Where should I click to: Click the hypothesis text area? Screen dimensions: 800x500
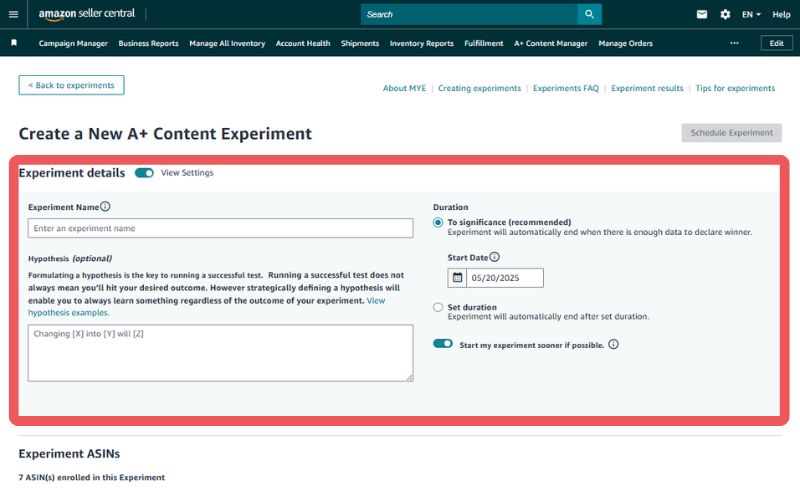click(x=220, y=353)
